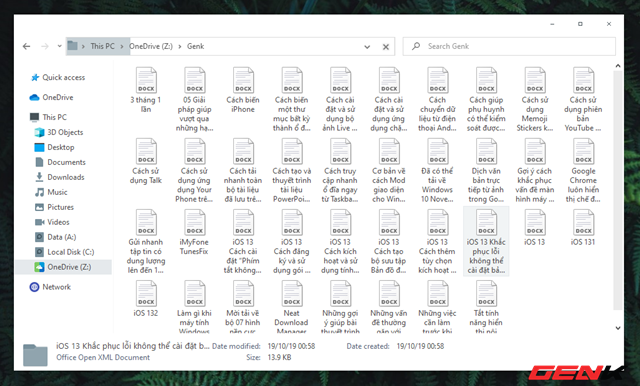This screenshot has width=640, height=386.
Task: Select 'iOS 13 Cách đăng ký' file
Action: tap(291, 242)
